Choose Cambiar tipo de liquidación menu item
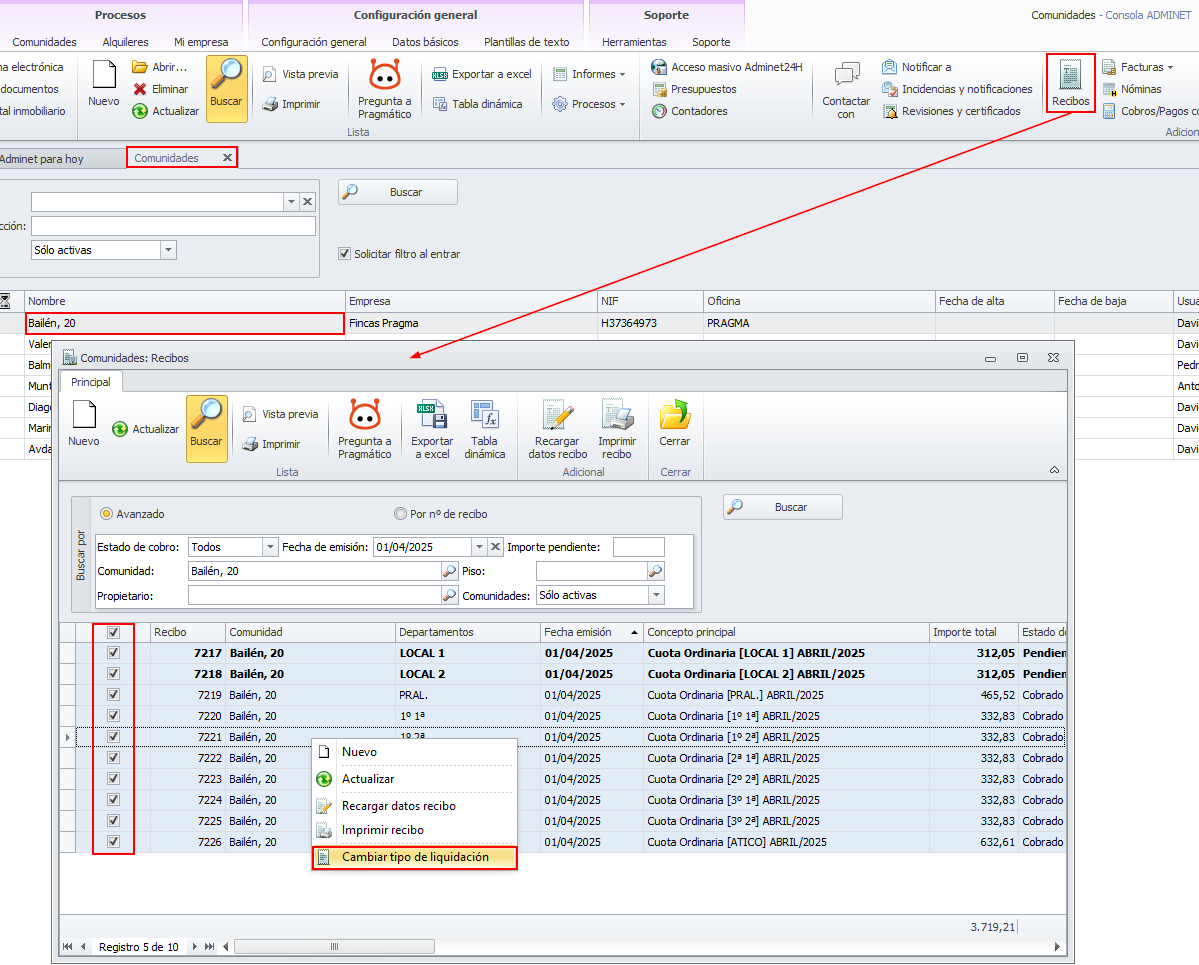1199x965 pixels. [x=414, y=857]
